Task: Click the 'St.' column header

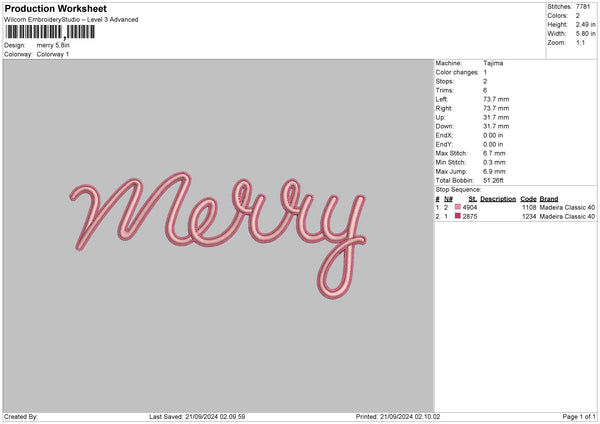Action: click(x=473, y=199)
